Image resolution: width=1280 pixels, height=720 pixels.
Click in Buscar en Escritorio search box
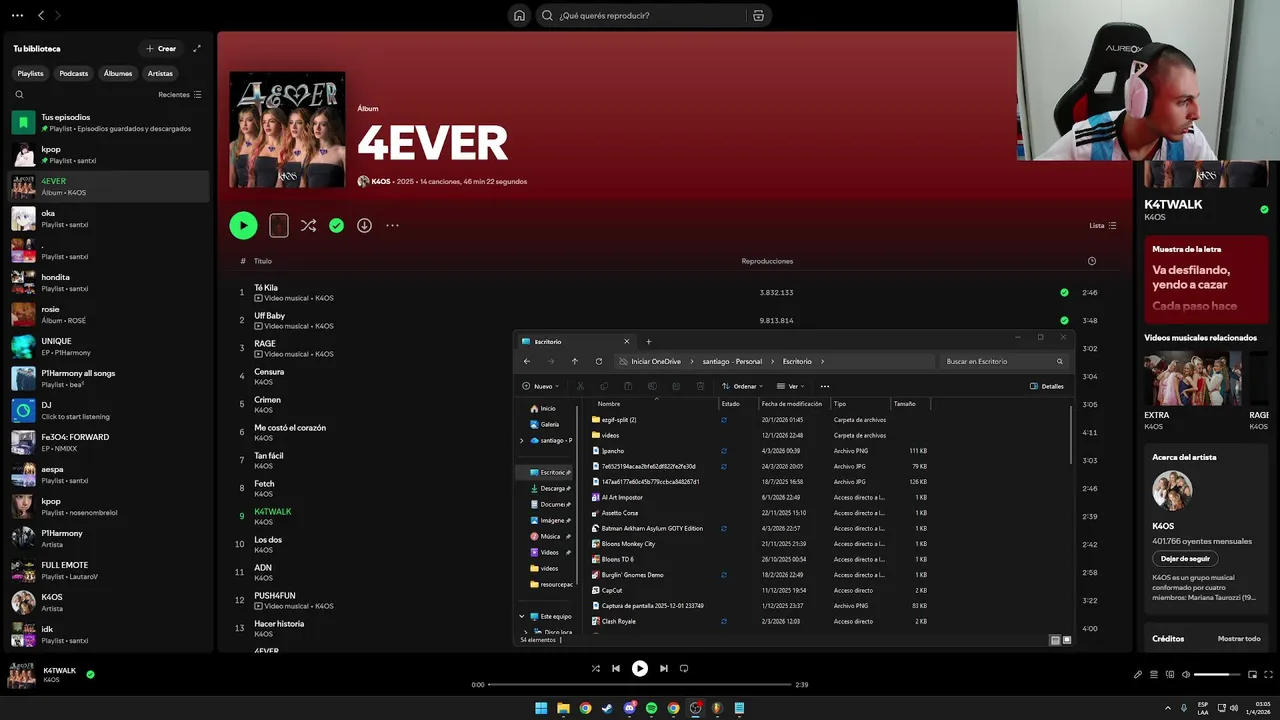1003,361
